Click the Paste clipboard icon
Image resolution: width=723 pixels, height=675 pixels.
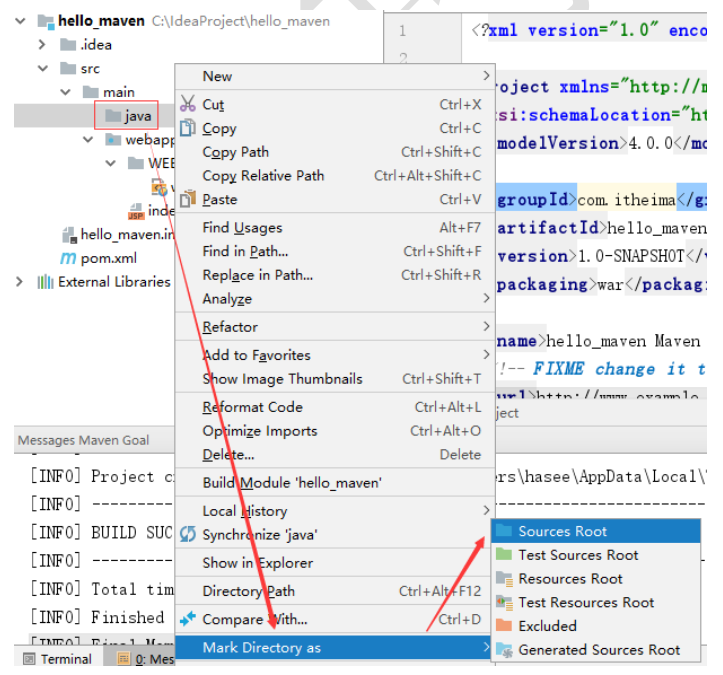188,199
